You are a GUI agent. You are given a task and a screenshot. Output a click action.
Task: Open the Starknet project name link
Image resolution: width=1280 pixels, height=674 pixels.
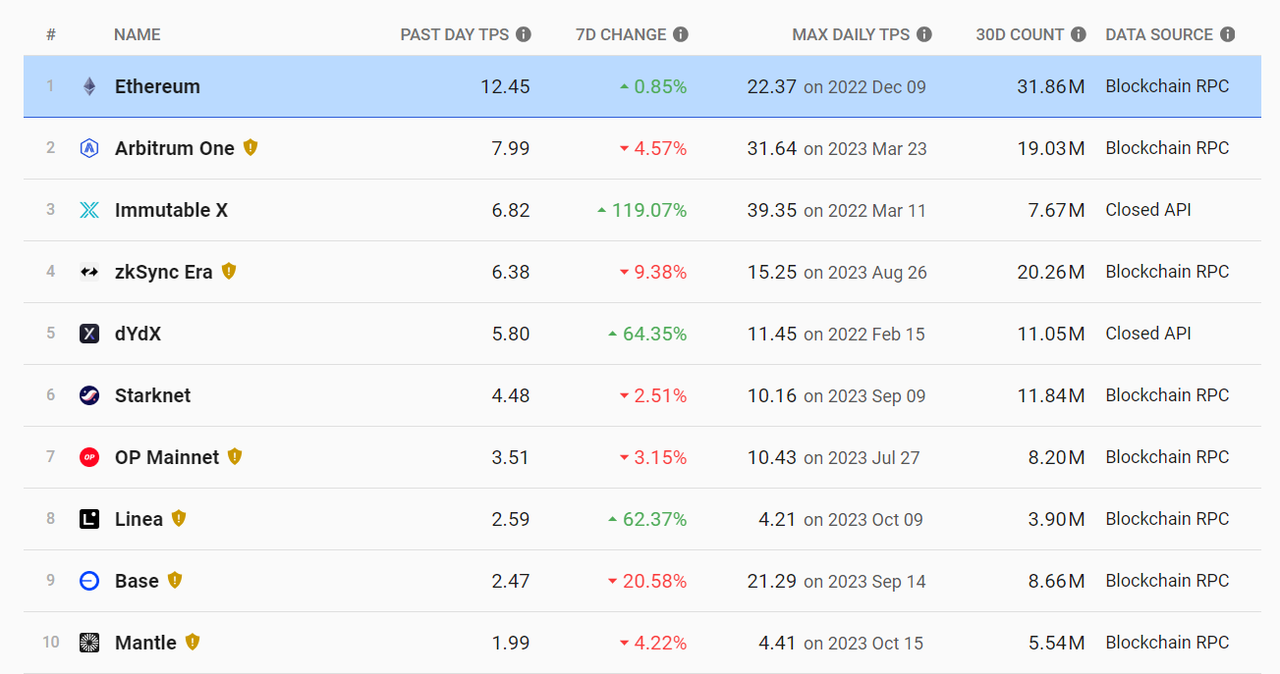[152, 396]
